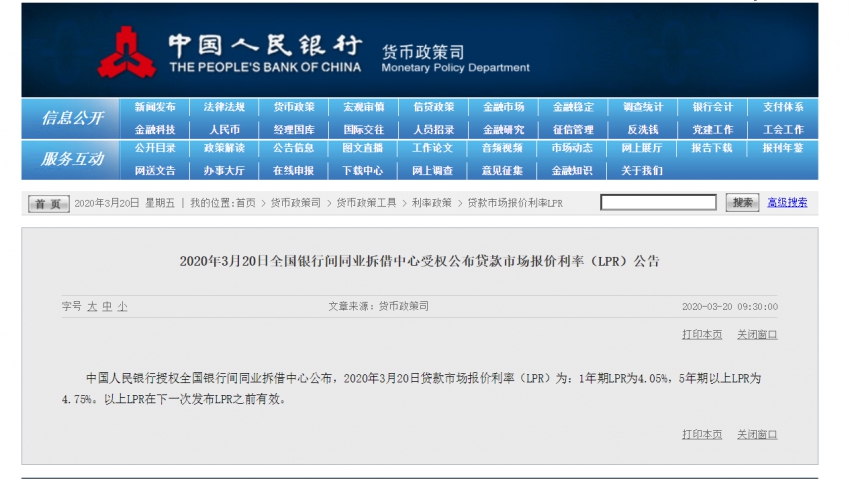Open the 新闻发布 menu item

(x=155, y=107)
